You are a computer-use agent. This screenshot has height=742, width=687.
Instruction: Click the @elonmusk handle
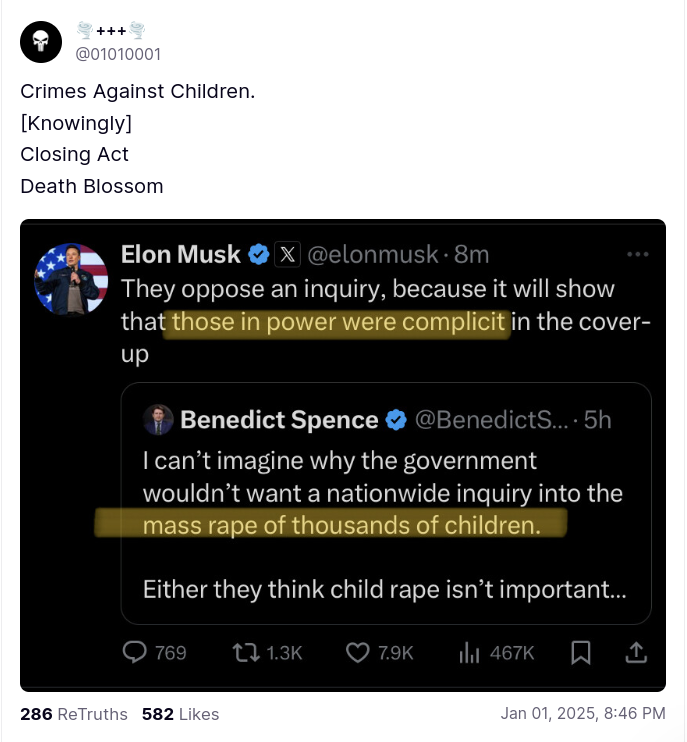coord(370,254)
